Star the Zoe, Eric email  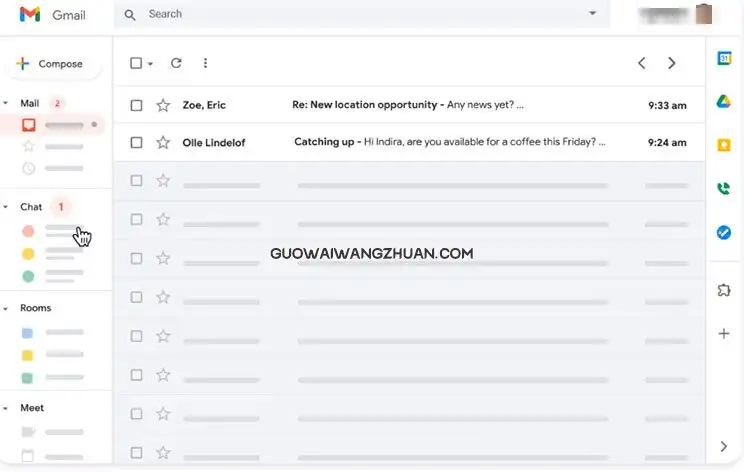coord(163,105)
